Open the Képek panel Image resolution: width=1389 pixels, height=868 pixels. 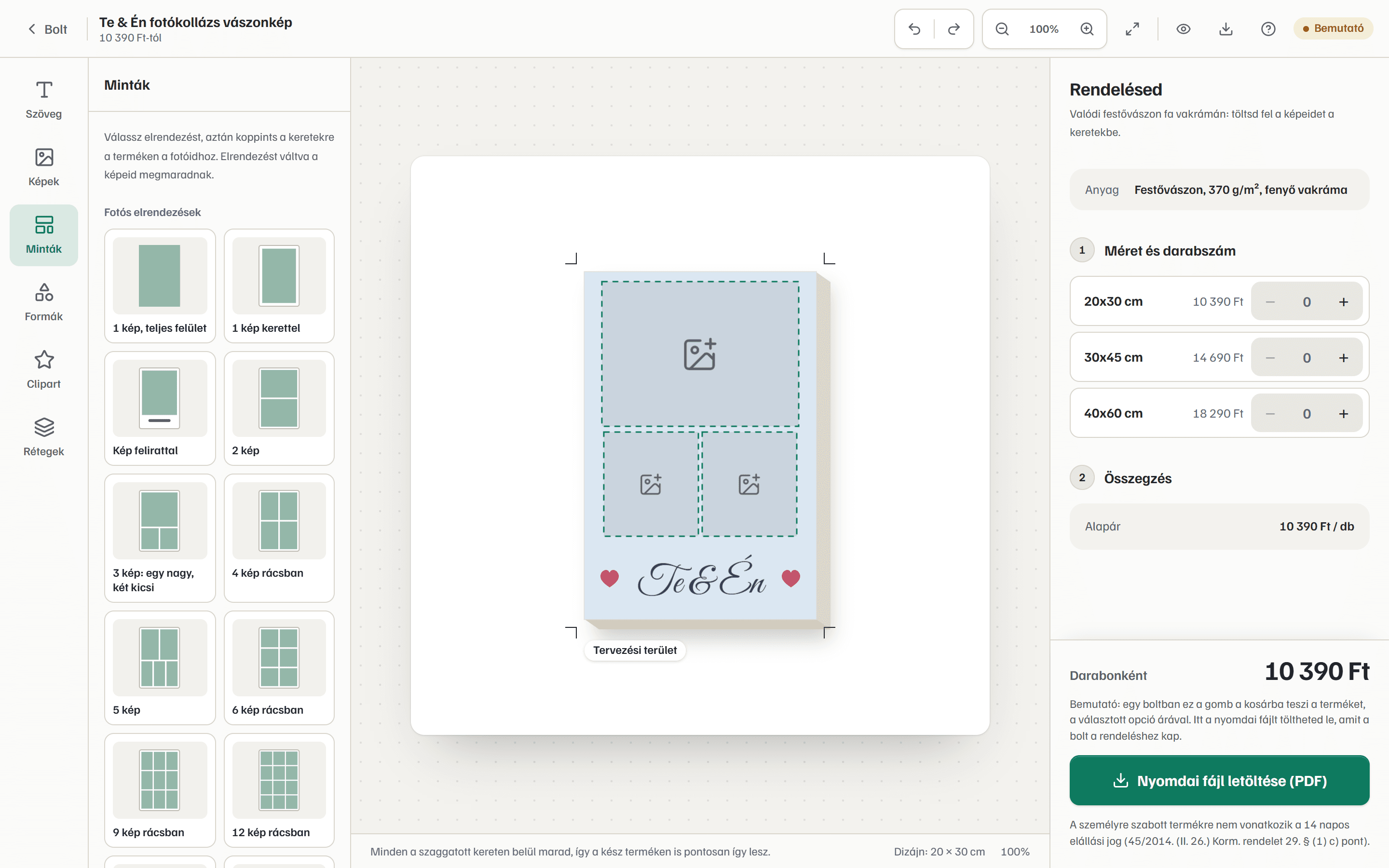tap(43, 168)
